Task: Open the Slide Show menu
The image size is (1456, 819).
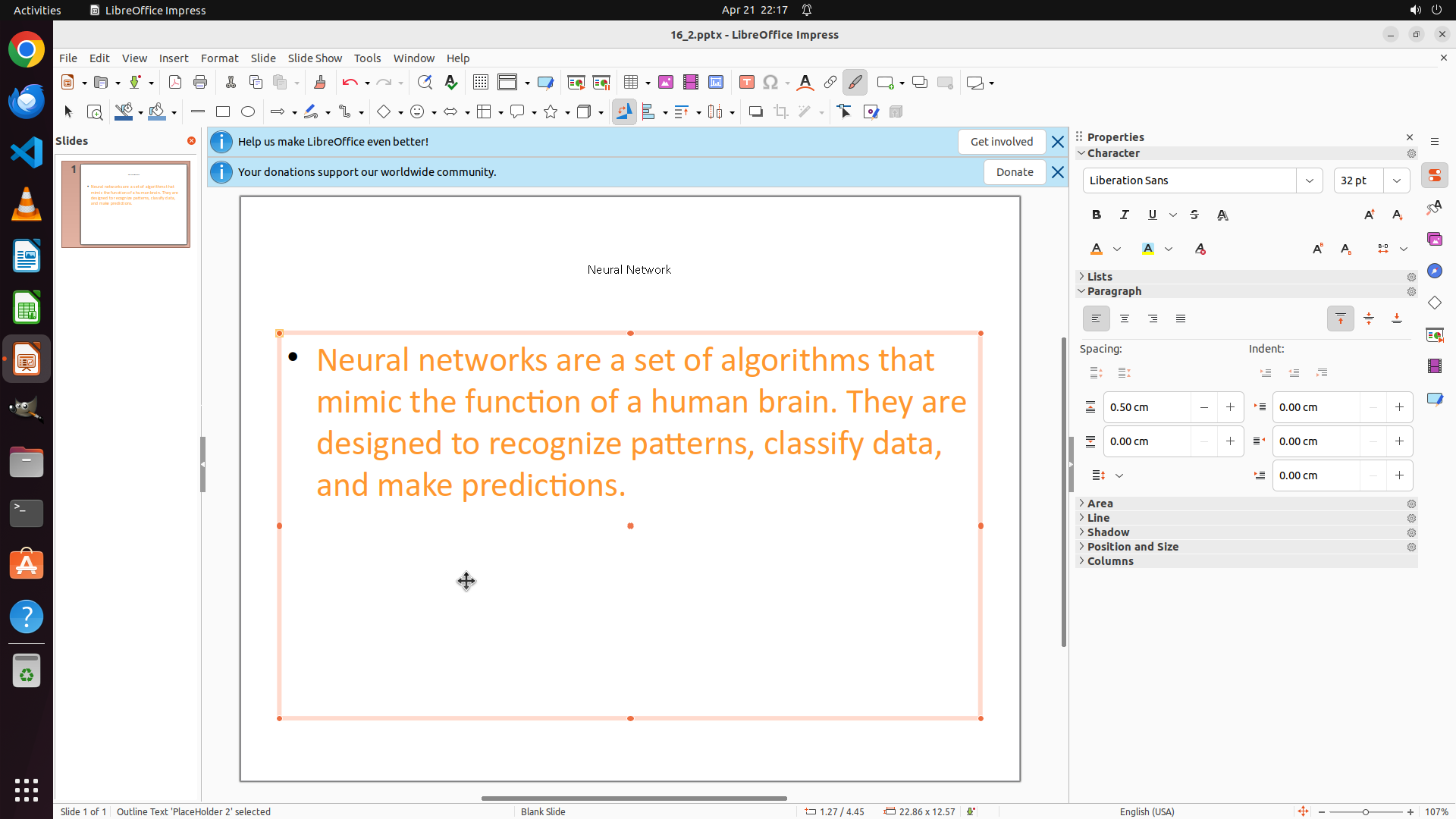Action: pyautogui.click(x=315, y=58)
